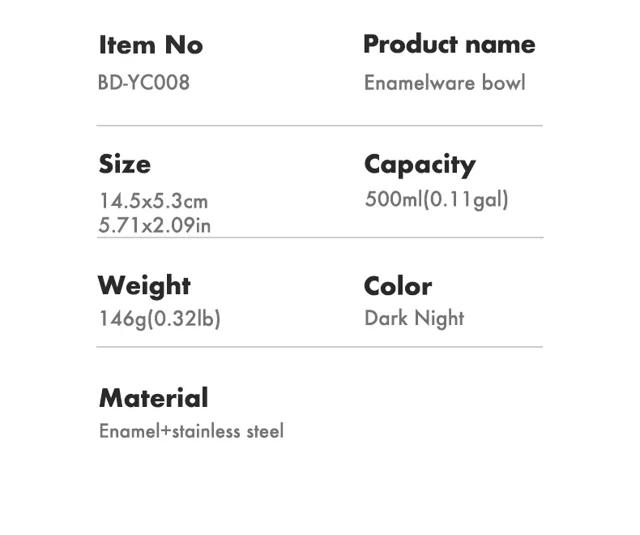Select the 146g(0.32lb) weight value

click(160, 319)
